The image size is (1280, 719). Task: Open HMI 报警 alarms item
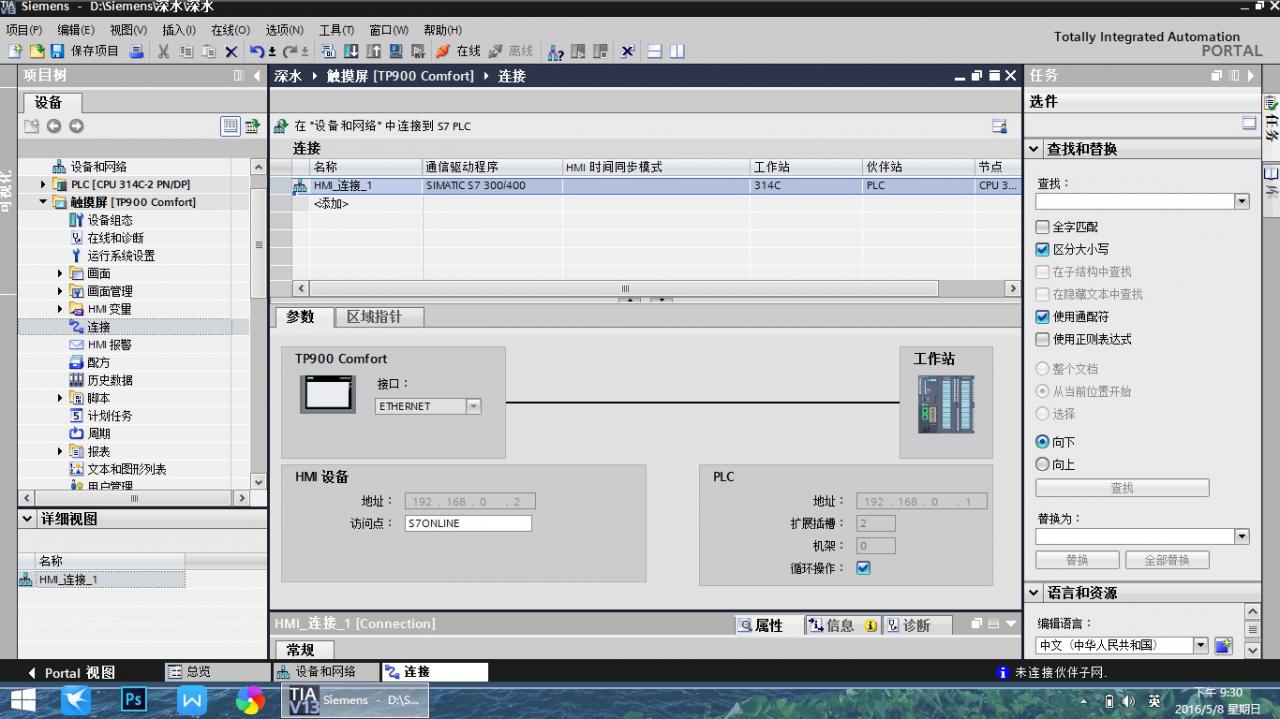(x=109, y=344)
